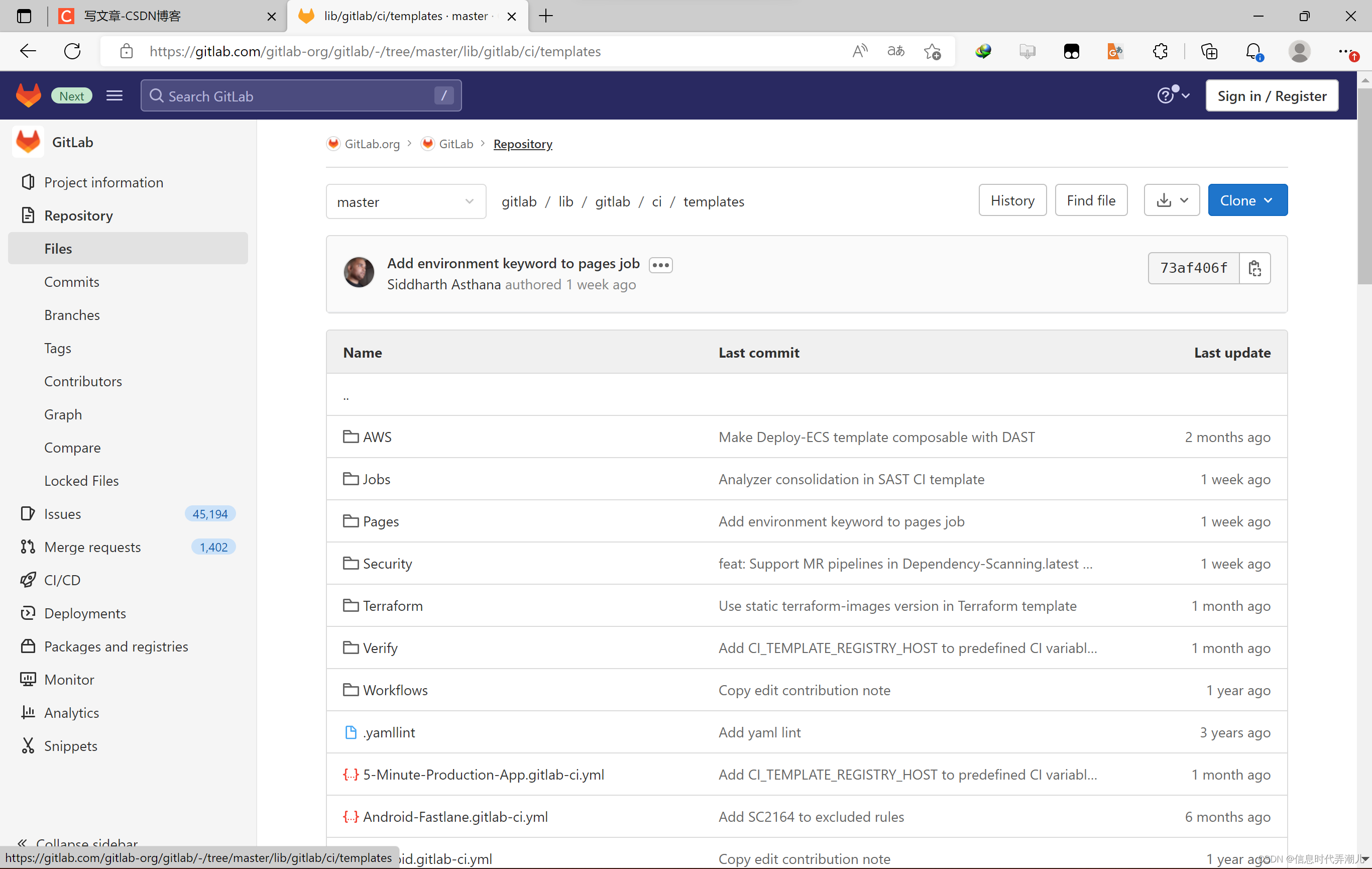This screenshot has width=1372, height=869.
Task: Click the History button for repository
Action: (x=1012, y=200)
